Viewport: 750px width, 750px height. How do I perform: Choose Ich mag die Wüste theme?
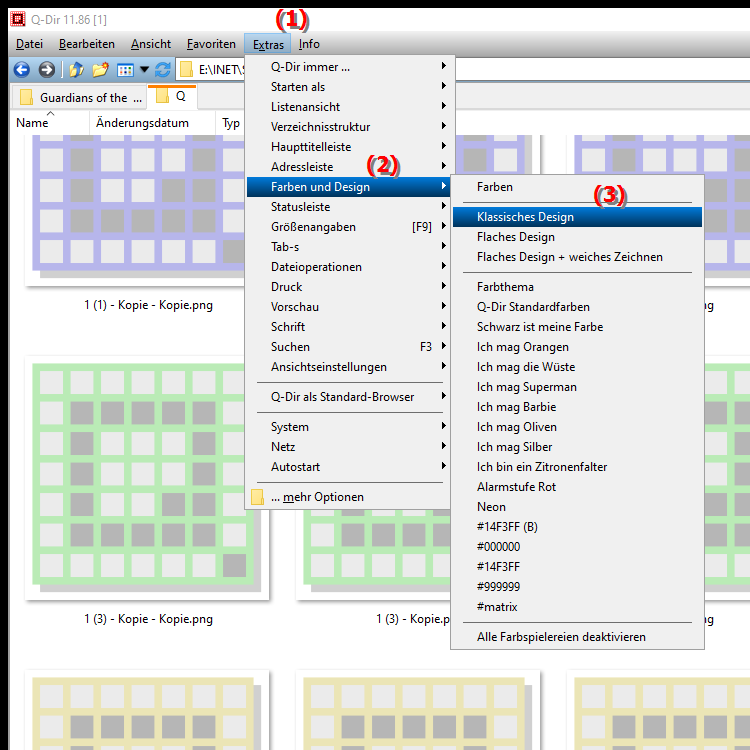(x=577, y=367)
